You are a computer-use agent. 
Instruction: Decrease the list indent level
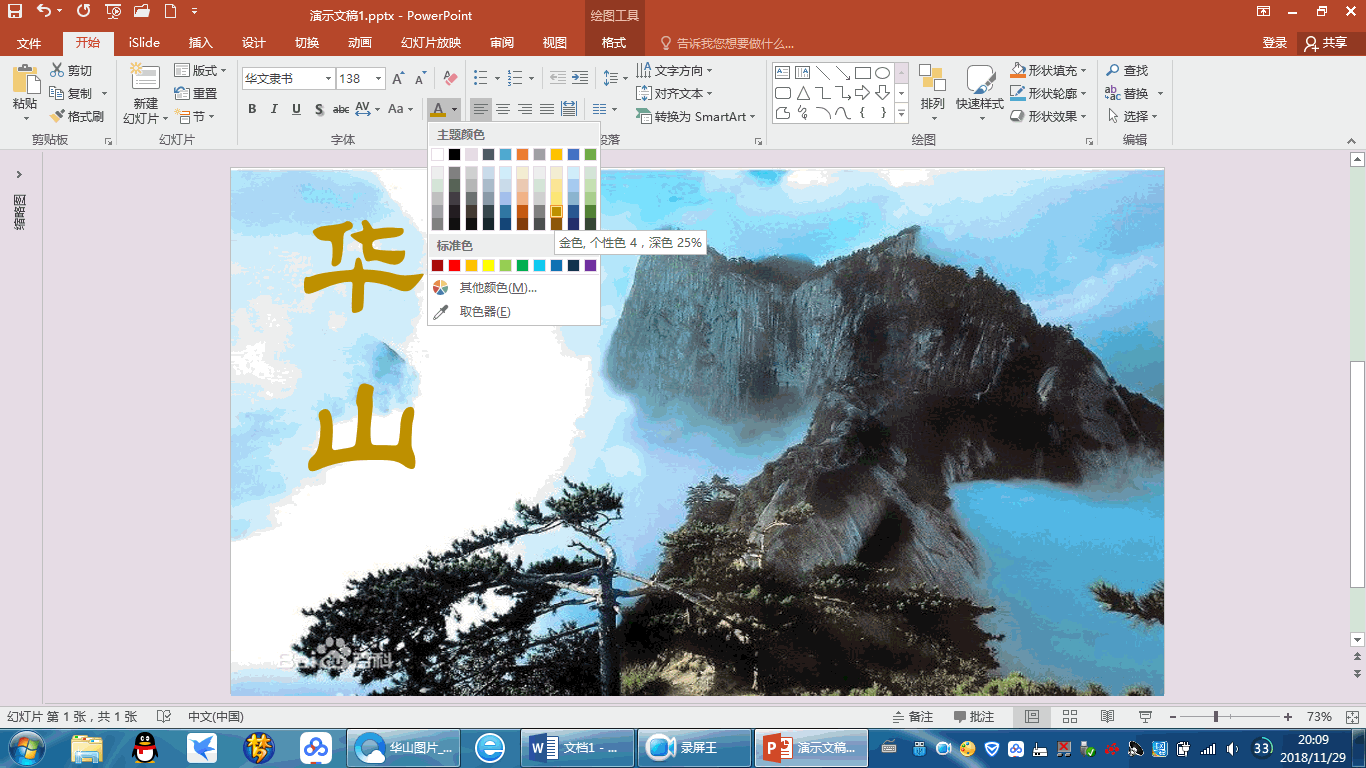click(x=557, y=78)
